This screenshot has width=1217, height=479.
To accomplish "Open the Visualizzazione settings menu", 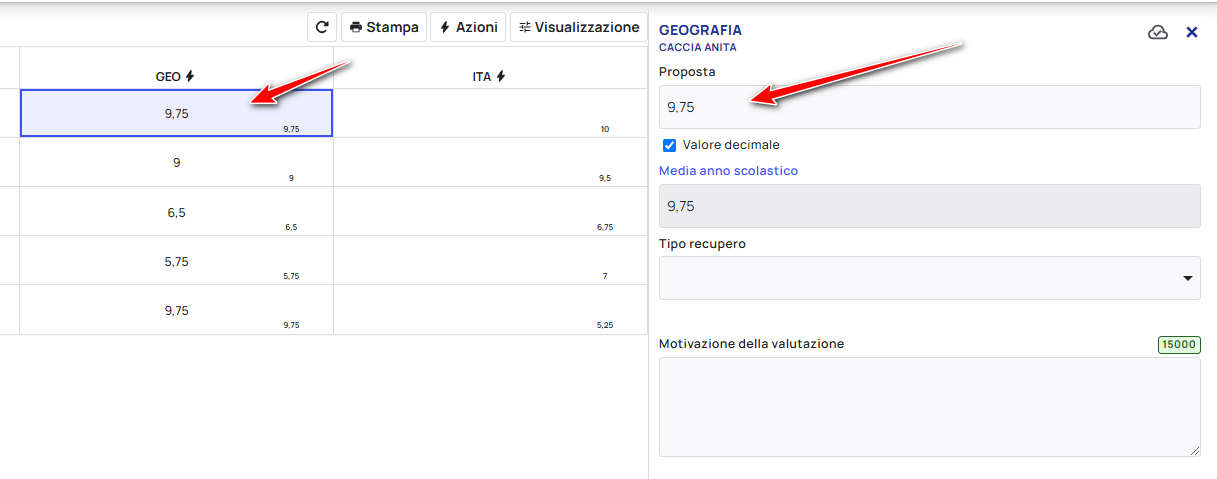I will point(579,27).
